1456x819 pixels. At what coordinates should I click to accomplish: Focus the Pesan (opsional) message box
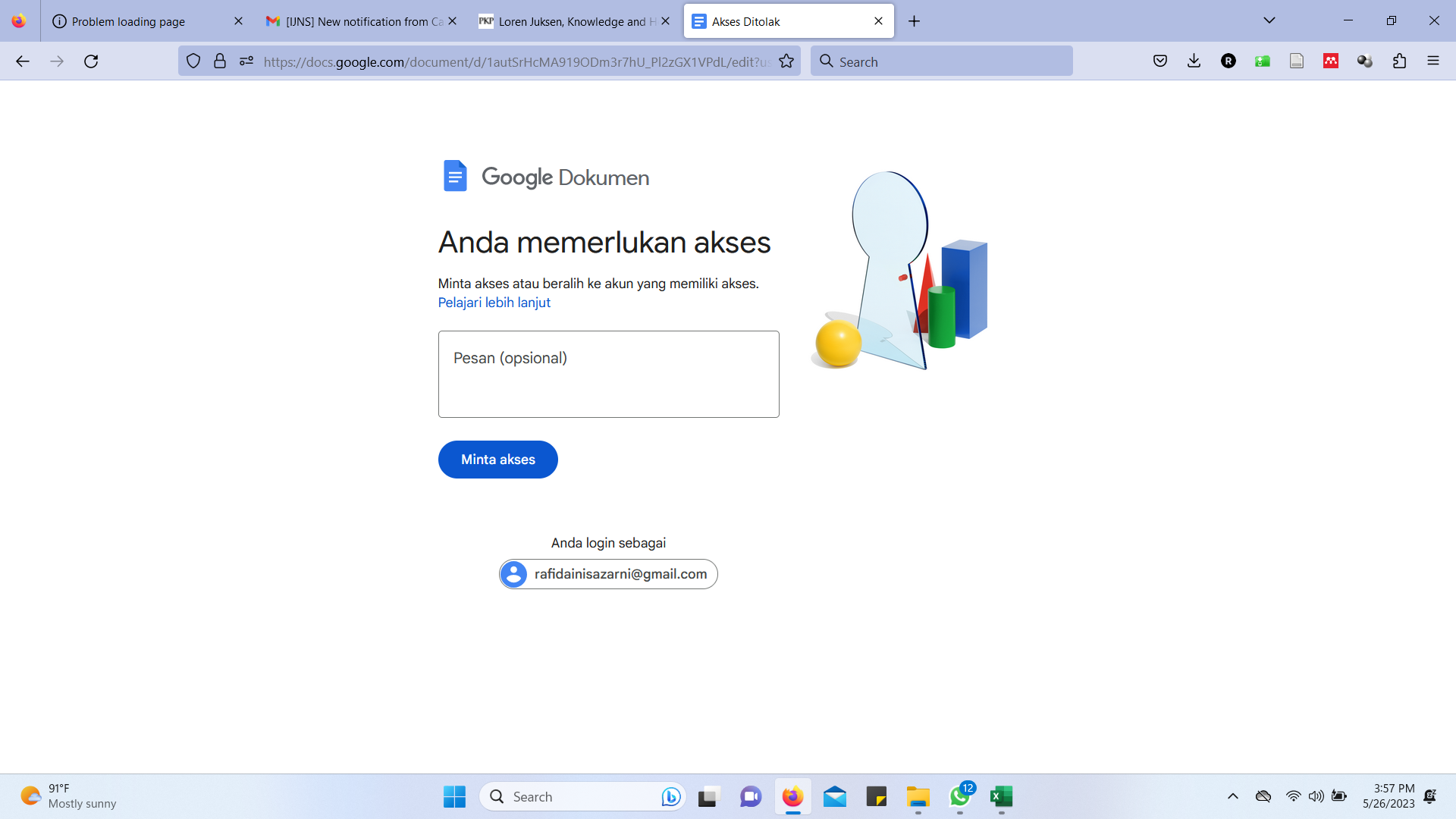click(x=608, y=374)
